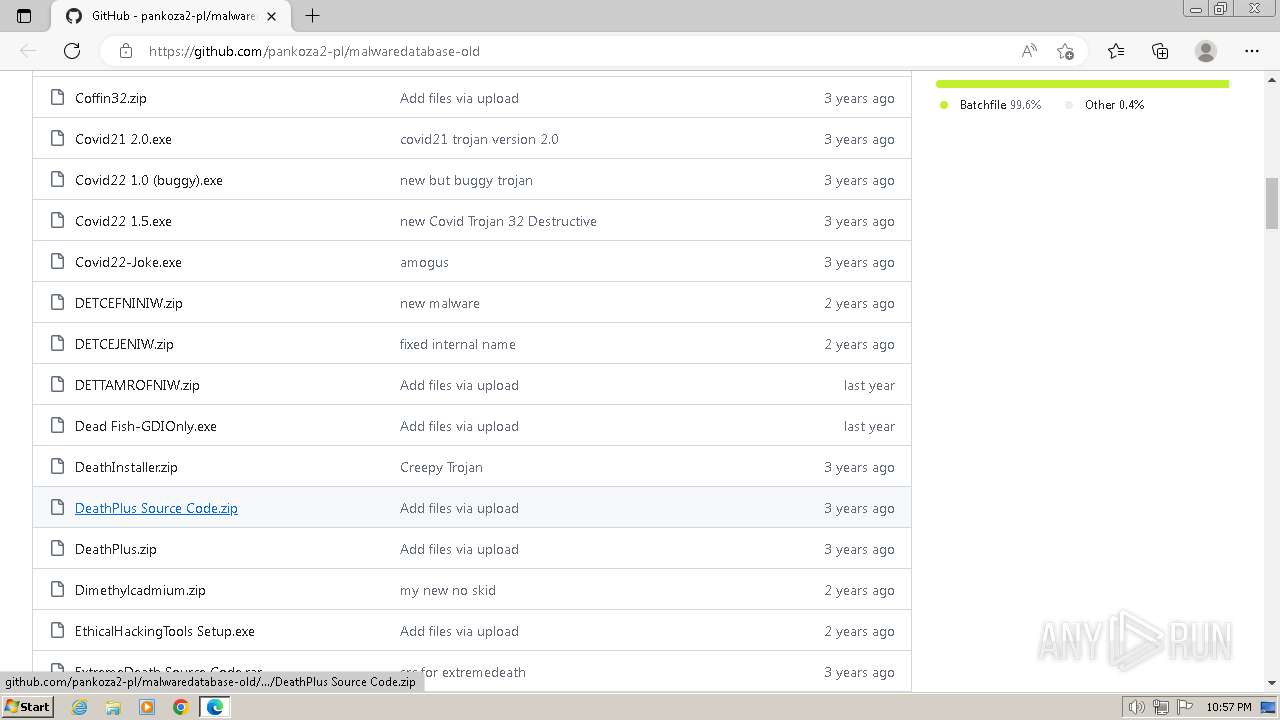
Task: Open DETTAMROFNIW.zip file
Action: click(137, 385)
